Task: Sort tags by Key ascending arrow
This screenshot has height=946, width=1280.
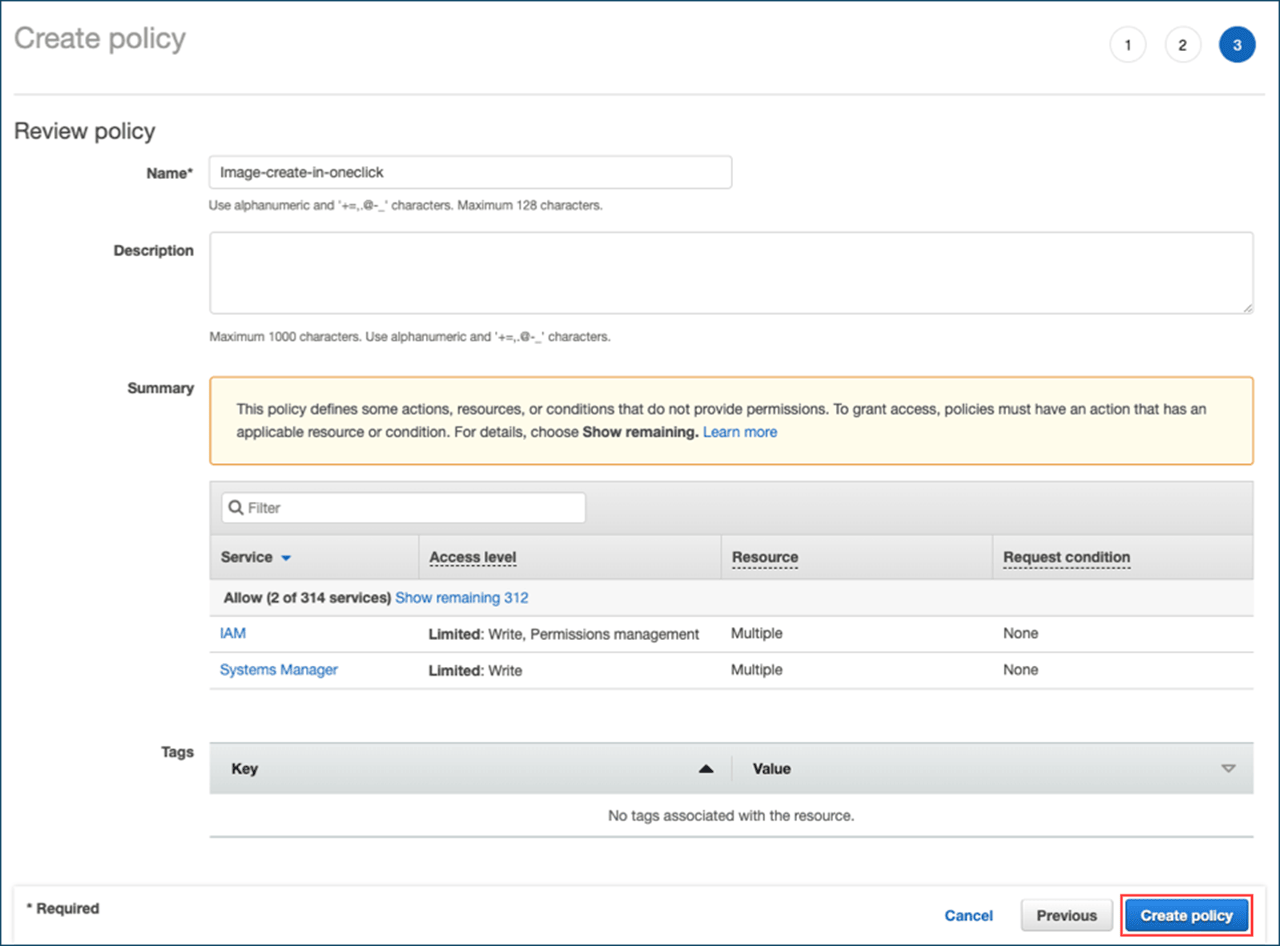Action: click(x=705, y=769)
